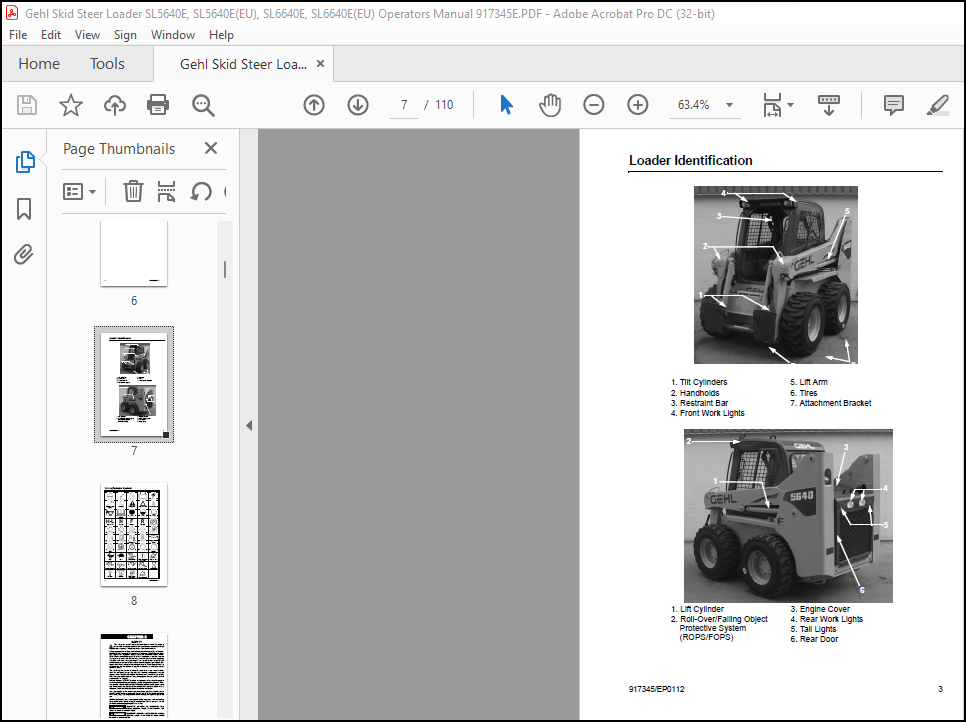Click the 917345/EP0112 footer text
Screen dimensions: 966x722
pyautogui.click(x=656, y=689)
